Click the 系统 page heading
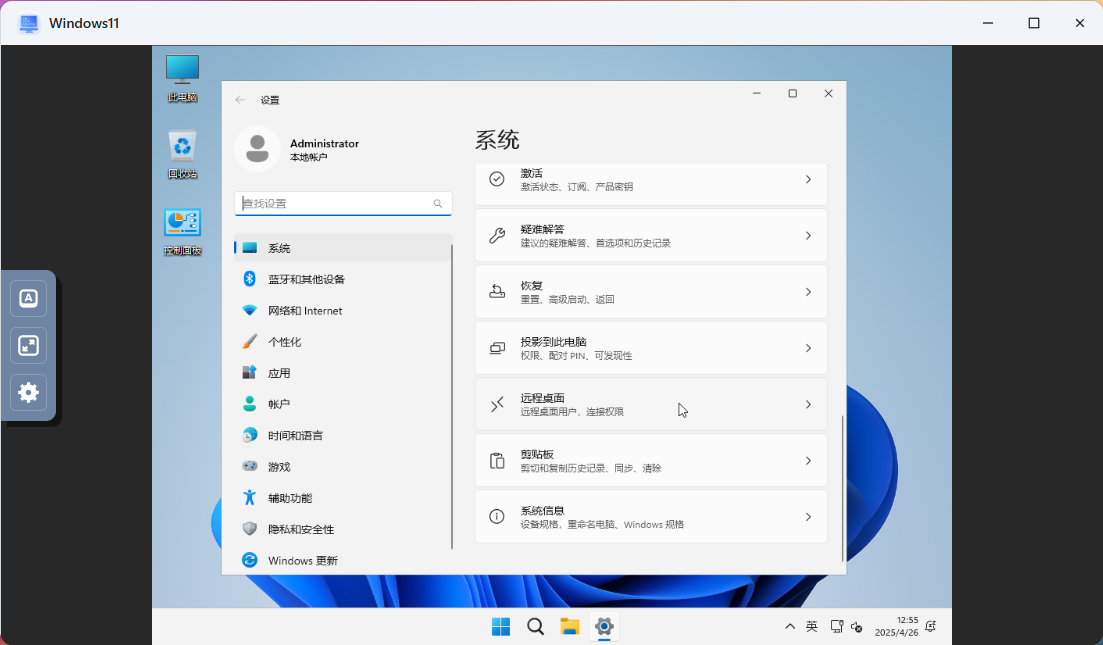Viewport: 1103px width, 645px height. 497,140
